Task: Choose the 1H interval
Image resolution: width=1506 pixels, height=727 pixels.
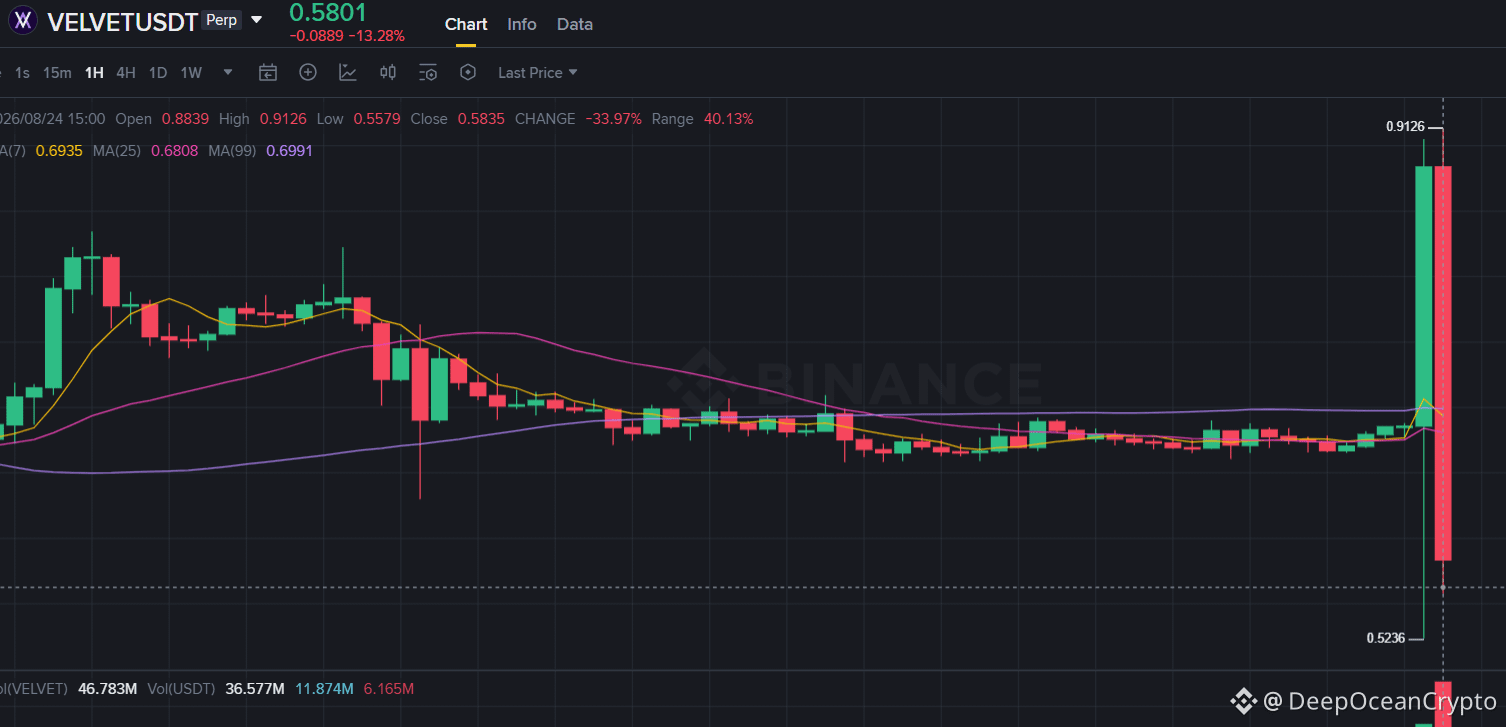Action: pos(94,72)
